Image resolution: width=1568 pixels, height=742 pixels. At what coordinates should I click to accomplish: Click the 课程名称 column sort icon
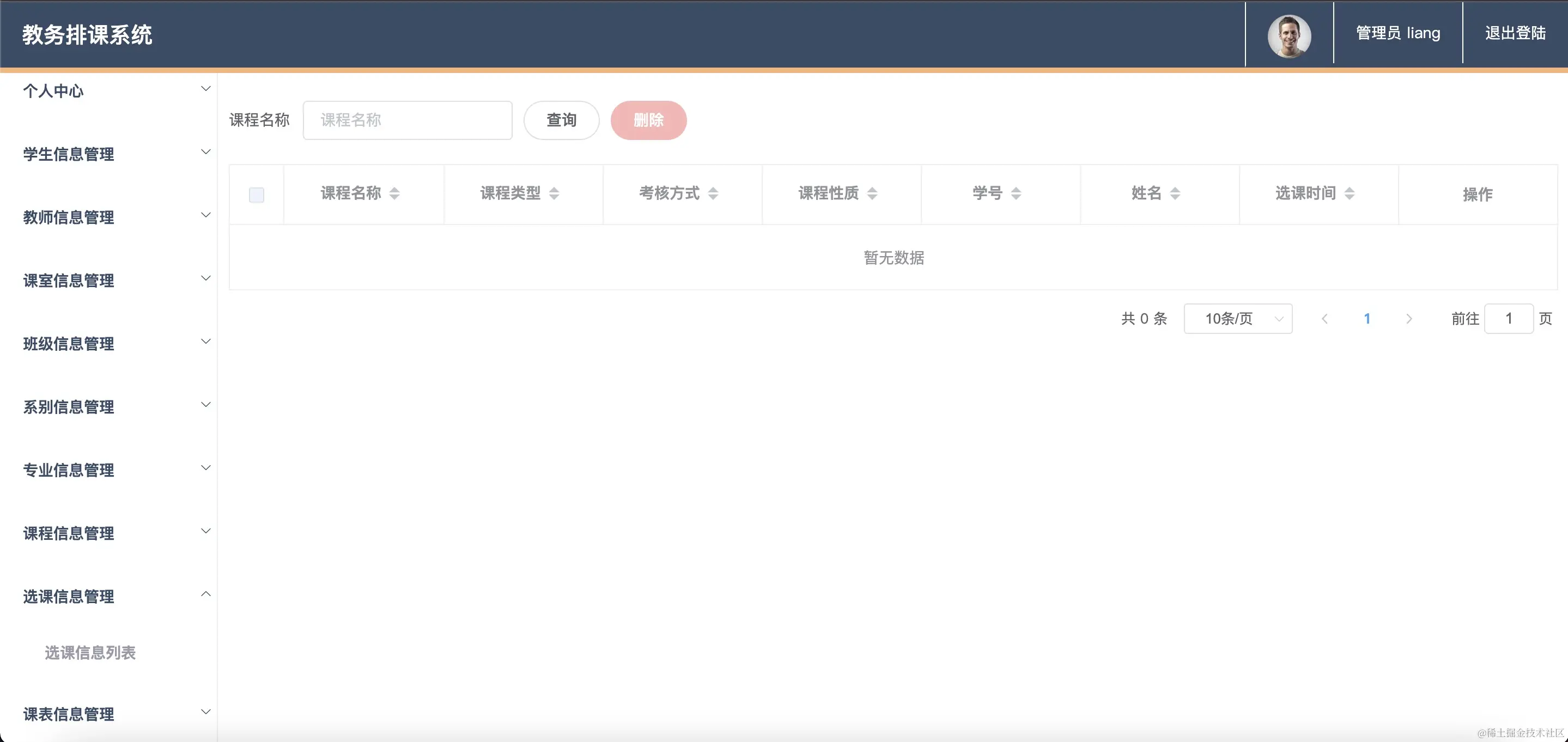click(x=394, y=193)
